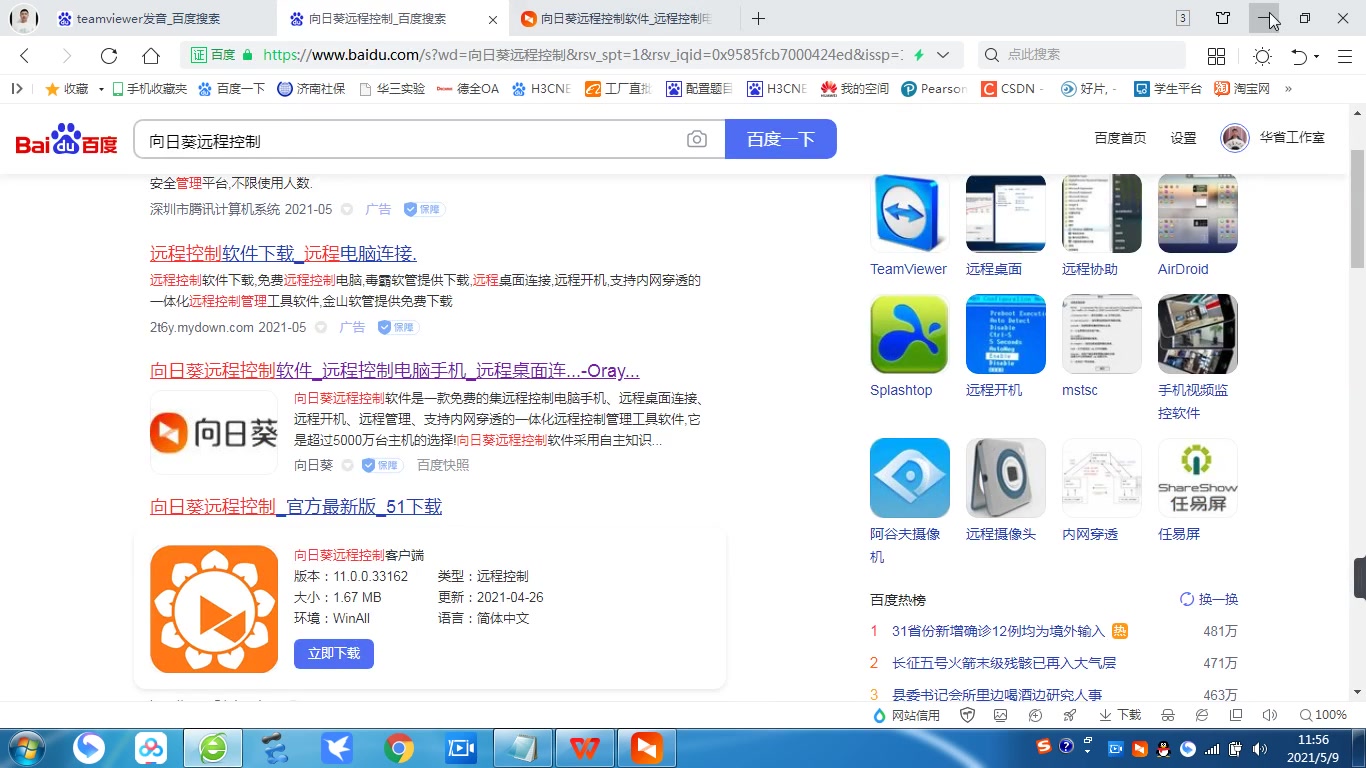Screen dimensions: 1366x768
Task: Open 百度快照 for the Oray result
Action: (x=443, y=465)
